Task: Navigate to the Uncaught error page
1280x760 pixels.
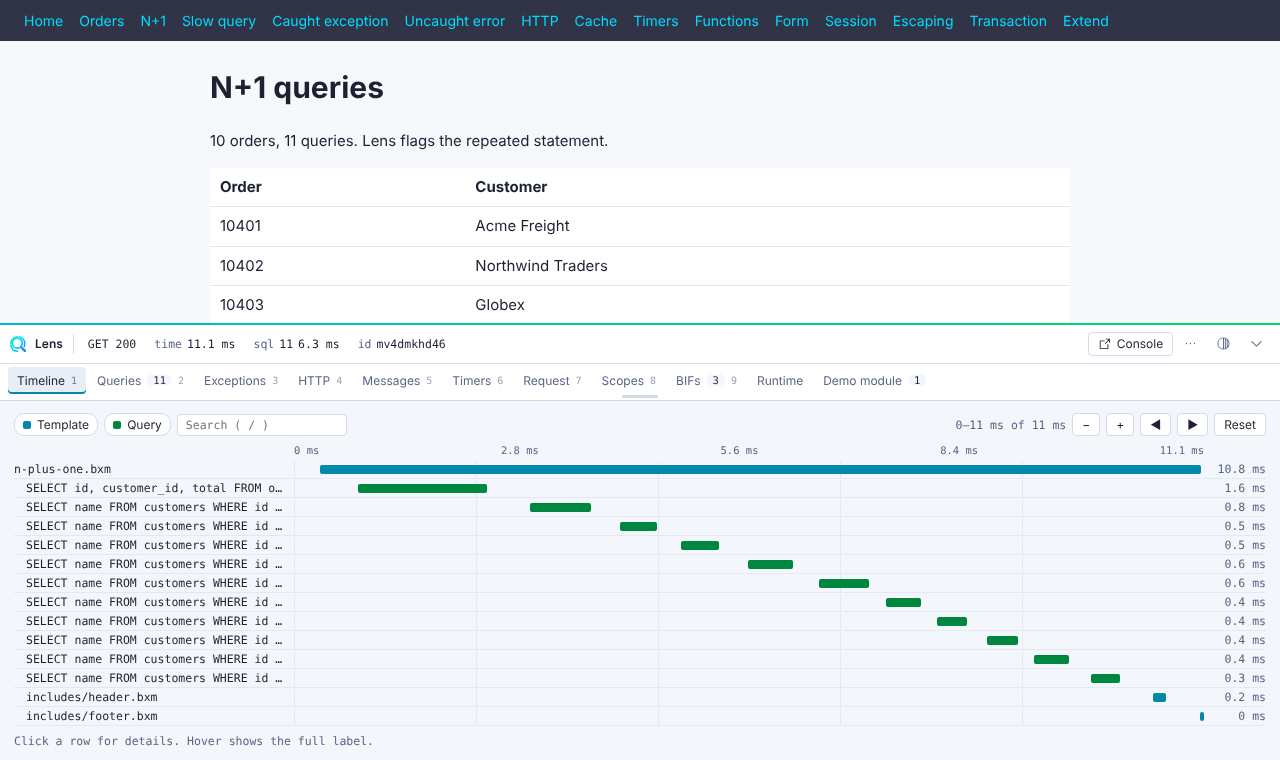Action: pyautogui.click(x=455, y=21)
